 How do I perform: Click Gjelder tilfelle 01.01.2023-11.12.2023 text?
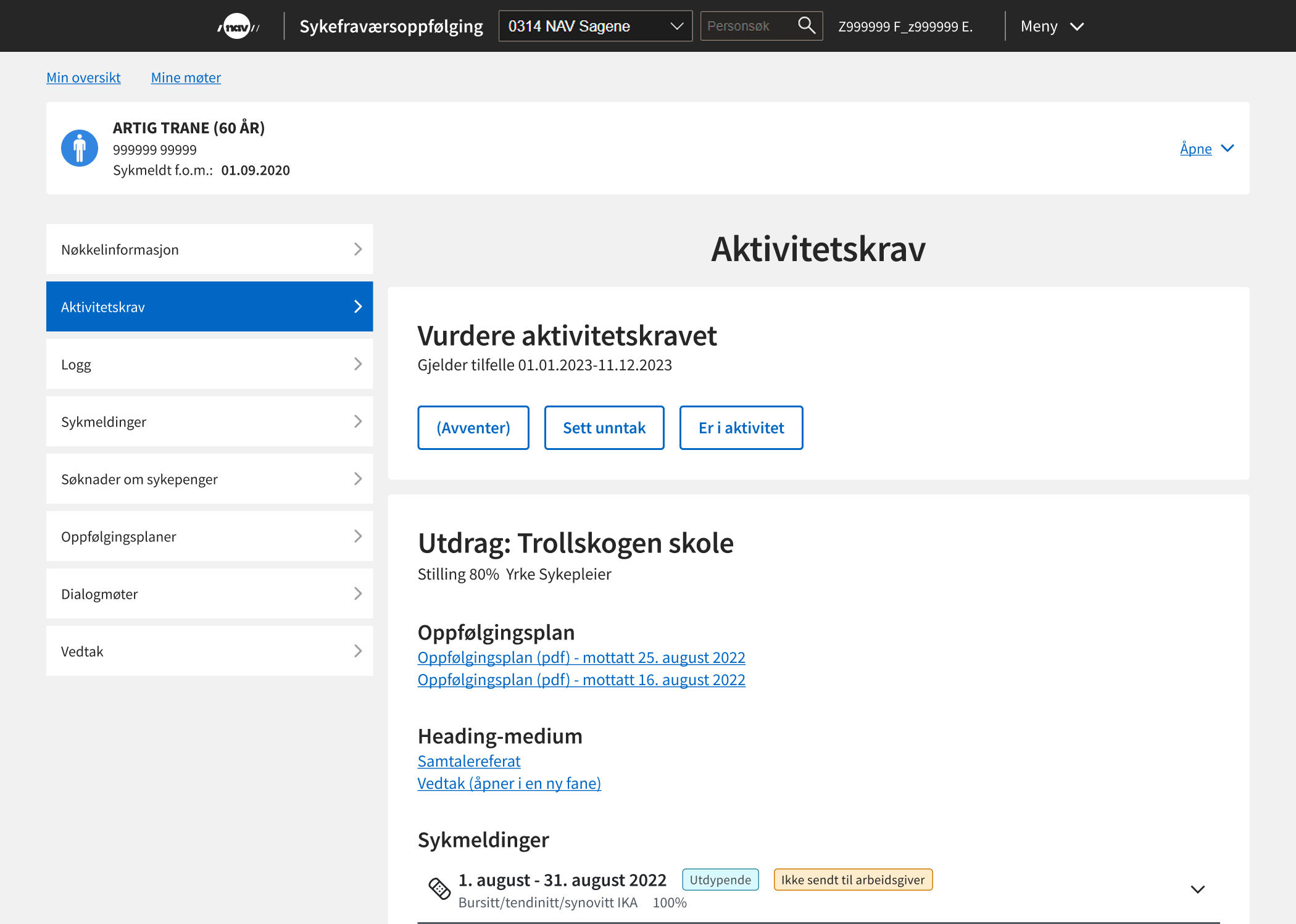[x=545, y=365]
